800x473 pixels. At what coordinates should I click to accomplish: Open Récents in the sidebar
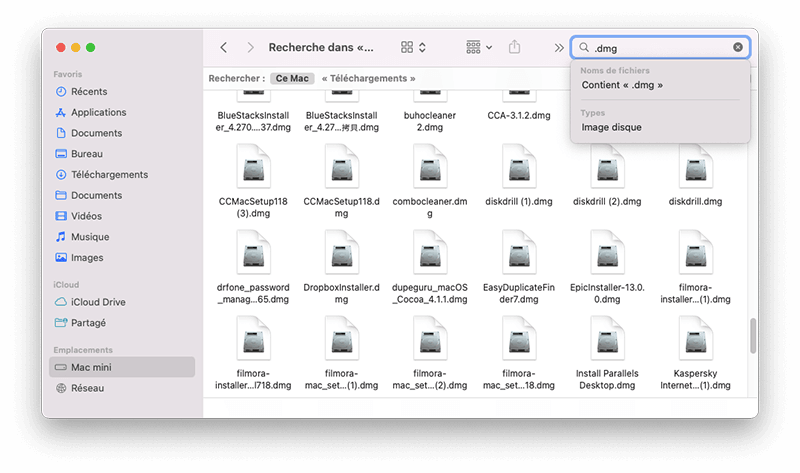122,91
